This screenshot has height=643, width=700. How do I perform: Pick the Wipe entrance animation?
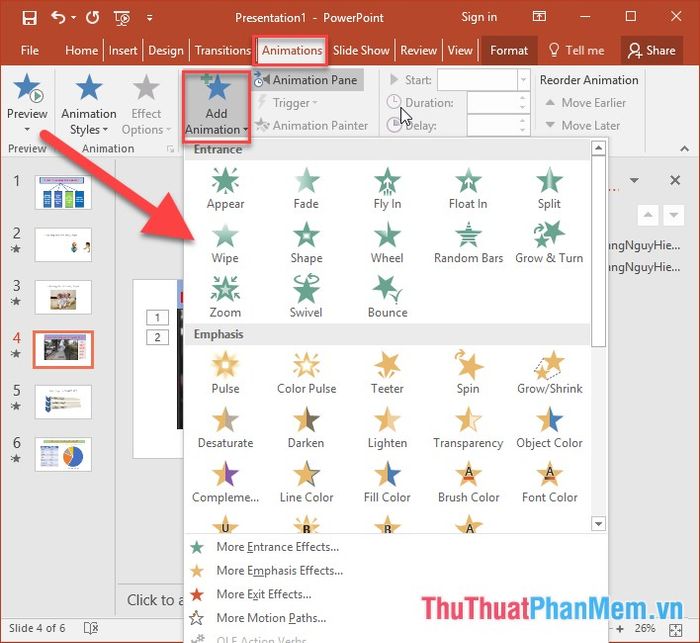(x=225, y=242)
